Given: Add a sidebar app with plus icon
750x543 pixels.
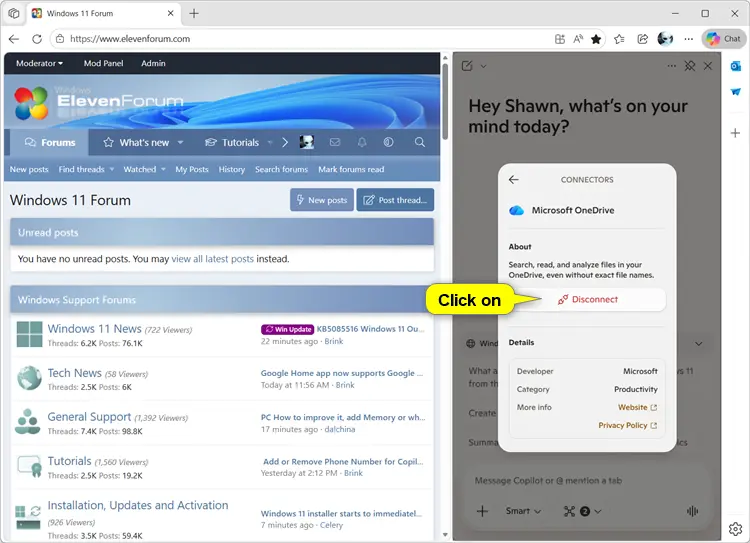Looking at the screenshot, I should point(736,133).
